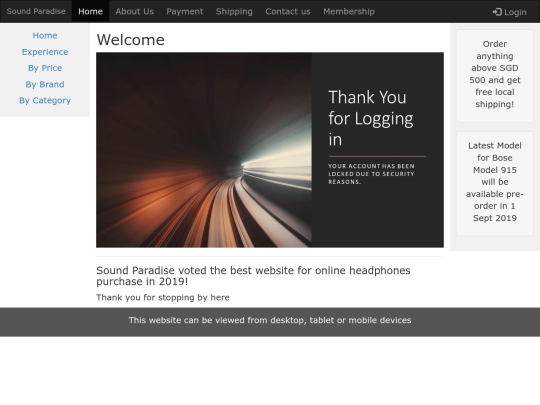Click the footer device compatibility text

270,320
